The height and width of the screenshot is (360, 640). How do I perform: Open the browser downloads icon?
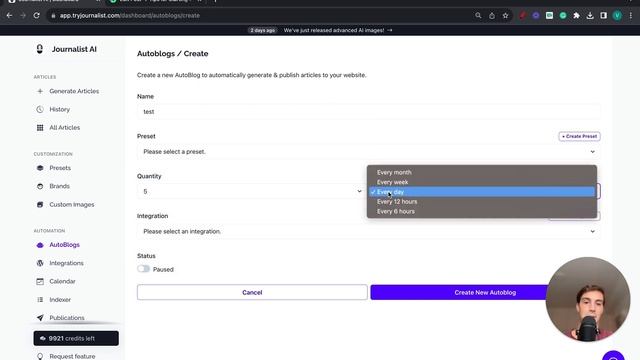pos(590,16)
